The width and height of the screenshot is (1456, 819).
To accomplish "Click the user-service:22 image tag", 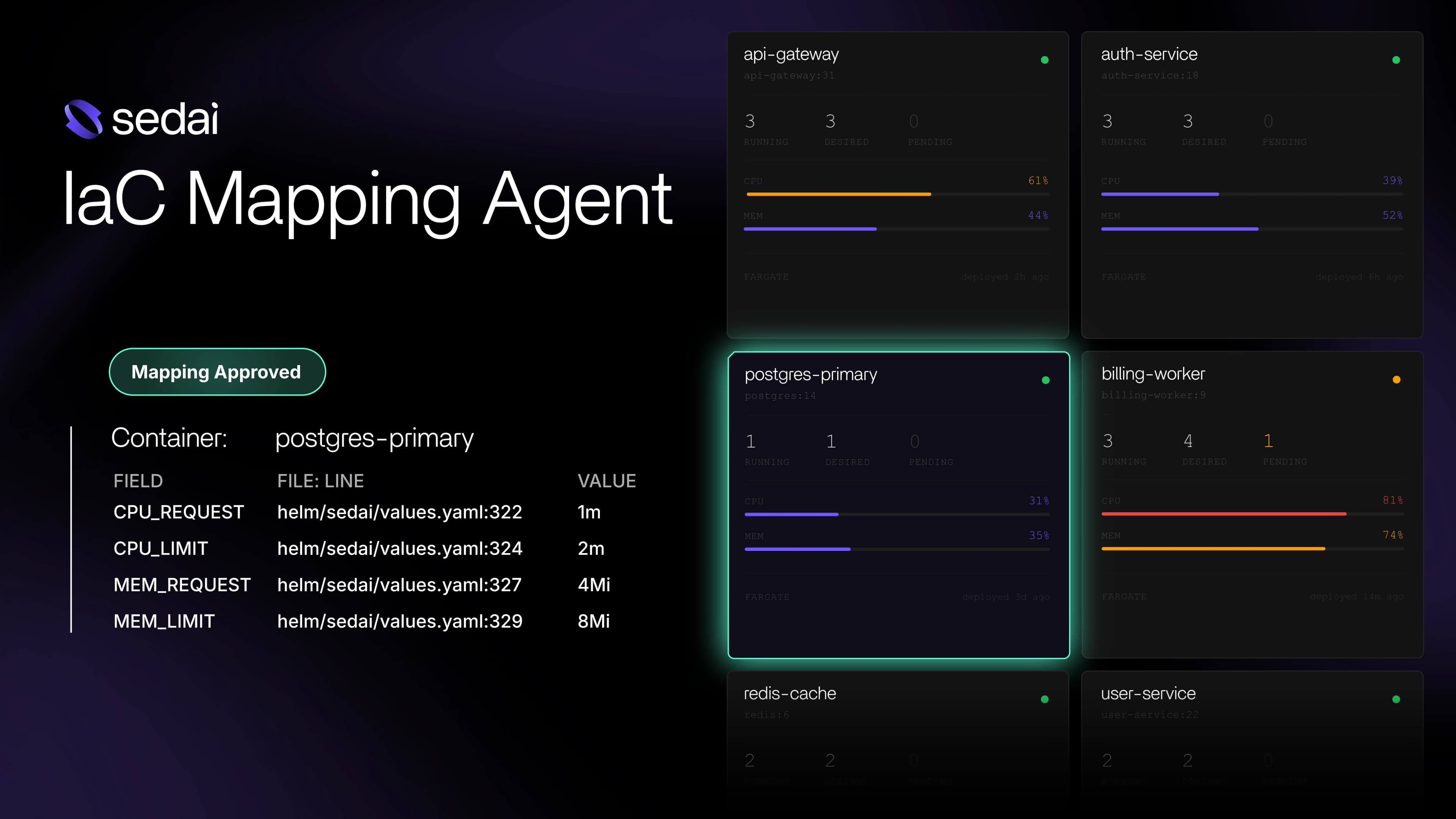I will tap(1150, 715).
